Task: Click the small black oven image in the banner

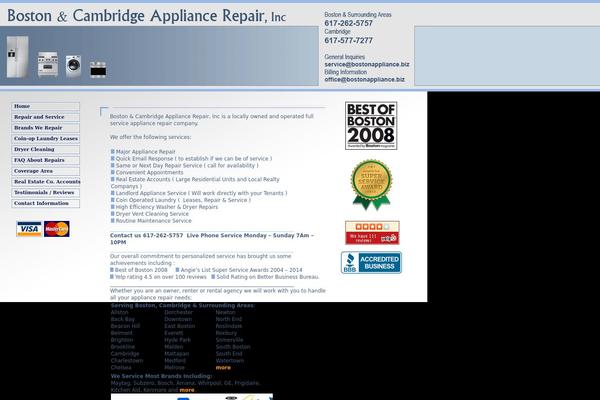Action: coord(98,69)
